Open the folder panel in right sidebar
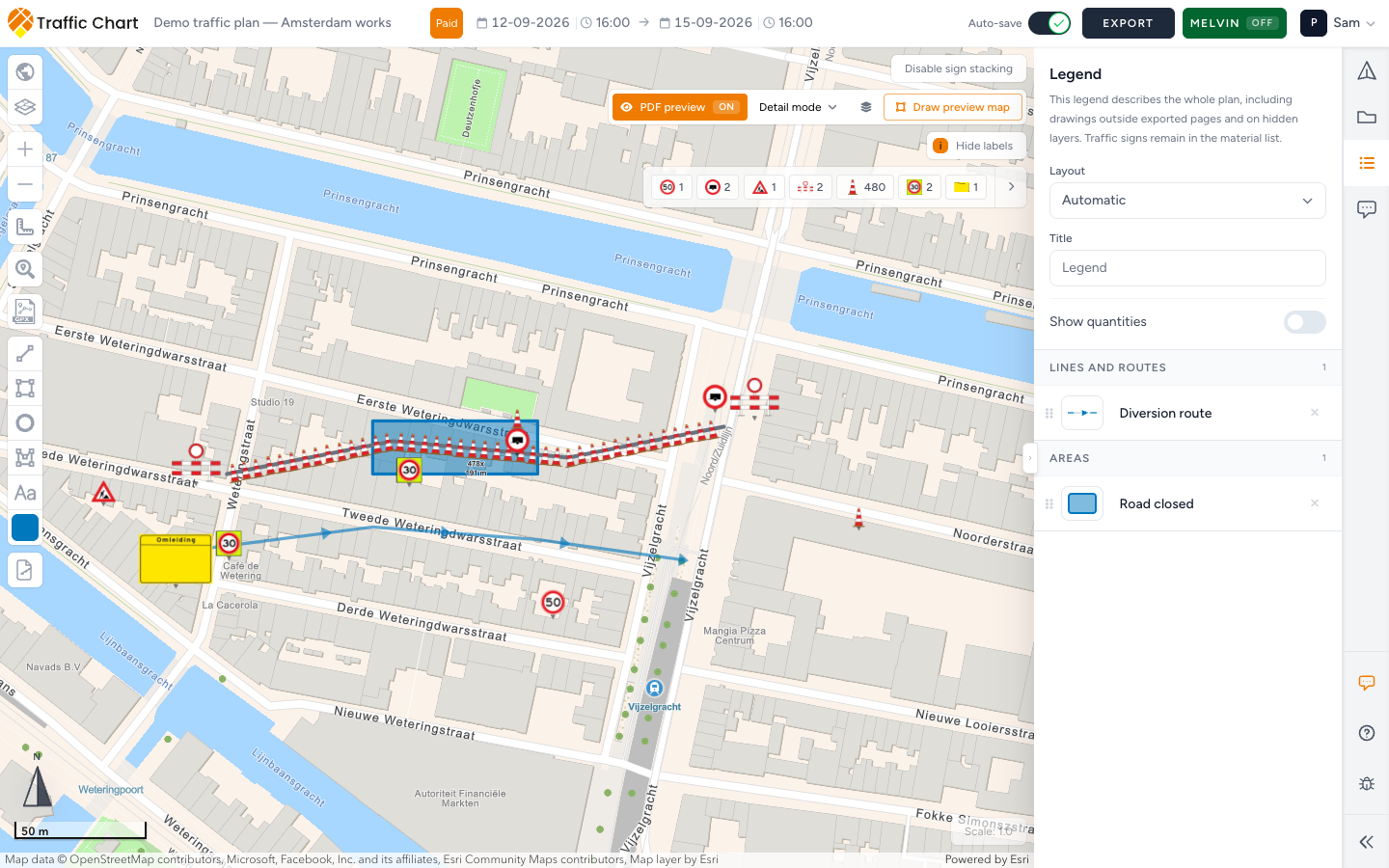The width and height of the screenshot is (1389, 868). [x=1367, y=117]
